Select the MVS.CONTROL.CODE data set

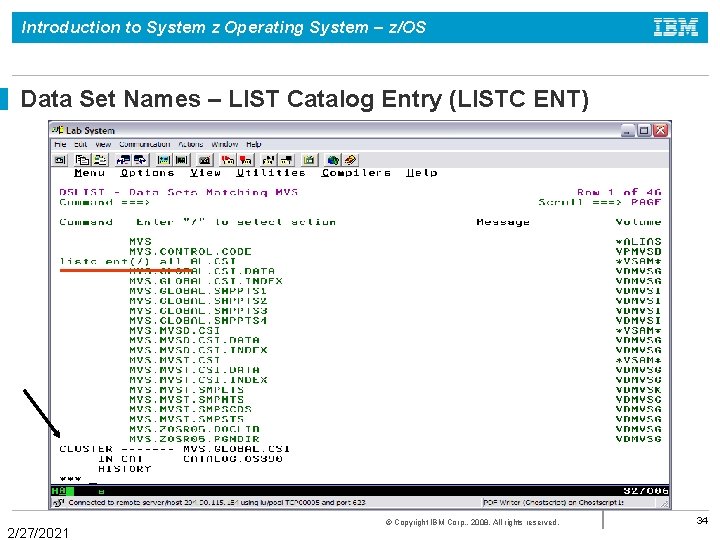(190, 252)
